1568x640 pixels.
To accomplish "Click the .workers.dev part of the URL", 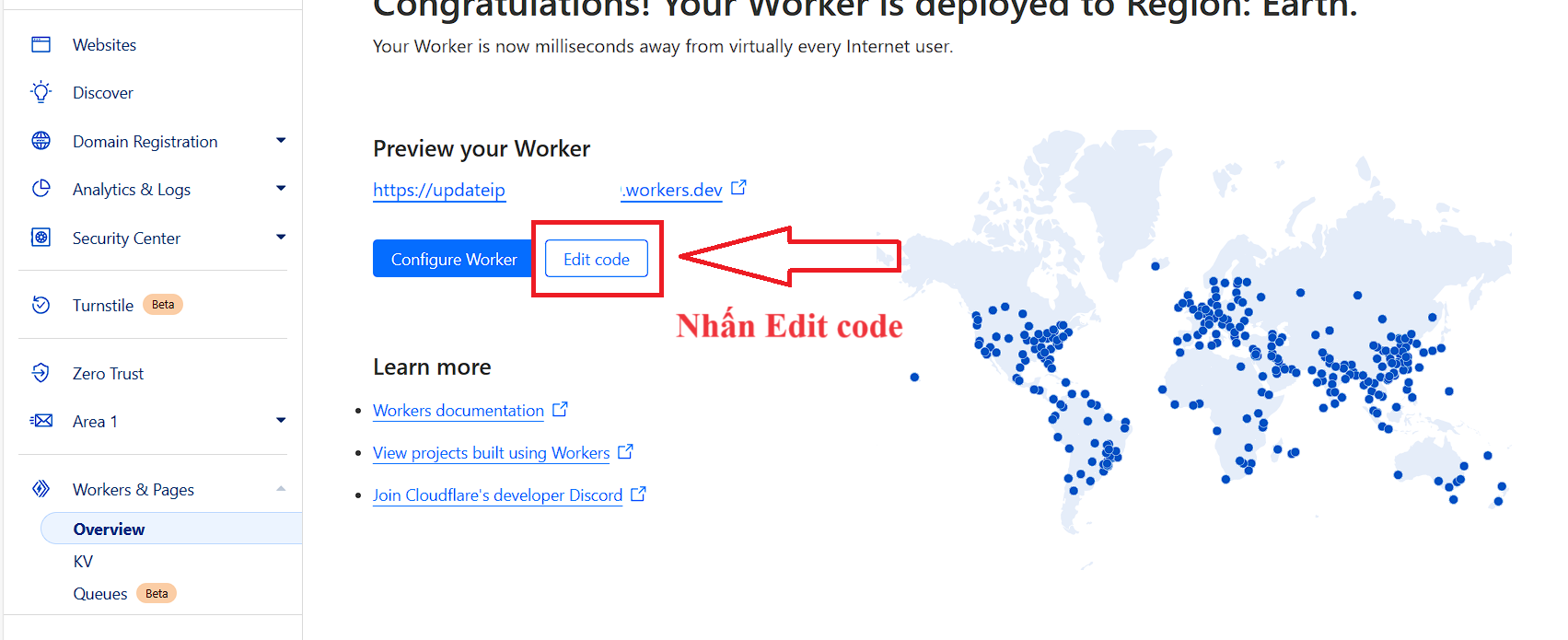I will (672, 190).
